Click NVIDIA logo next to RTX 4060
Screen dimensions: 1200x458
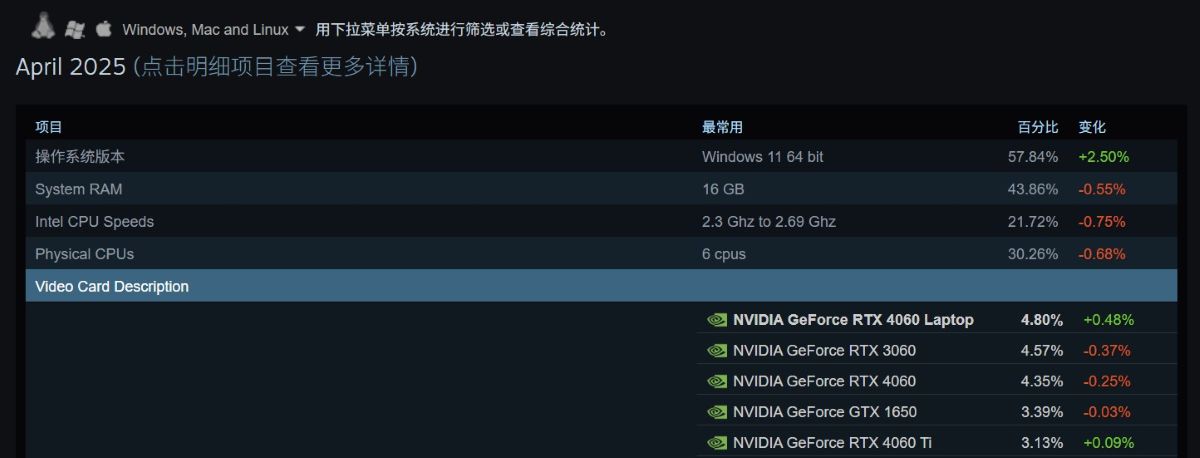click(717, 381)
